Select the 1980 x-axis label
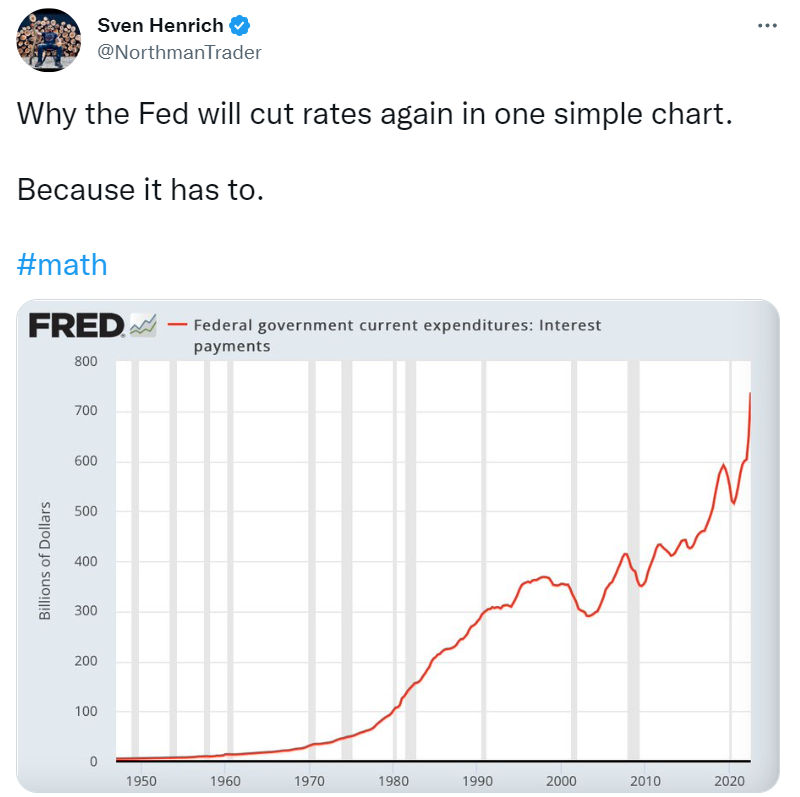Viewport: 800px width, 797px height. (x=393, y=780)
